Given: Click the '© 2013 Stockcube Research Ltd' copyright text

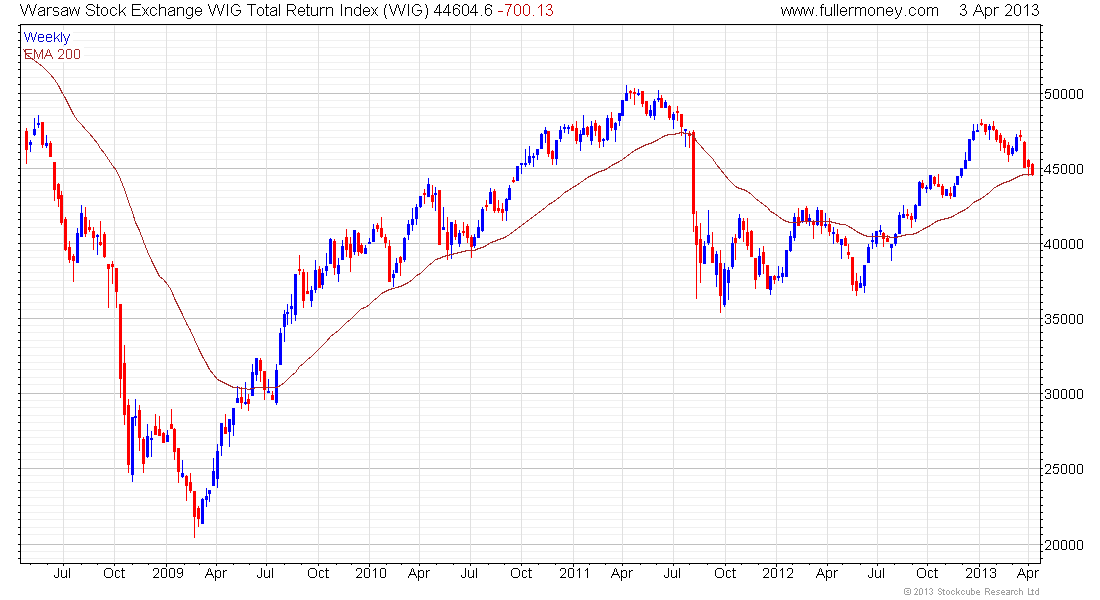Looking at the screenshot, I should tap(971, 592).
